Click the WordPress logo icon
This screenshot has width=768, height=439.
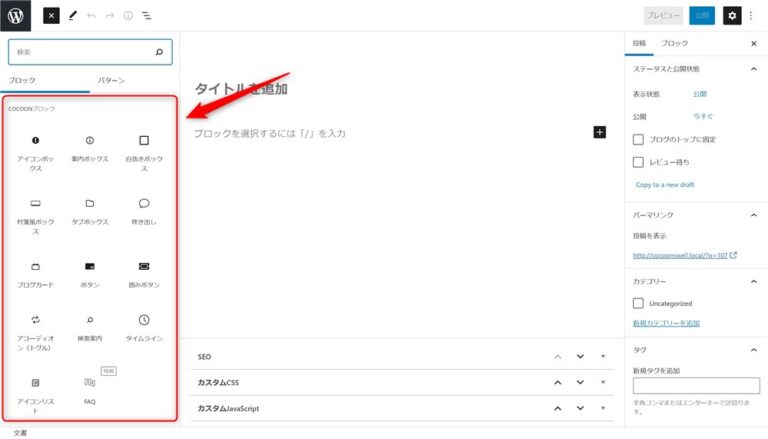[19, 16]
